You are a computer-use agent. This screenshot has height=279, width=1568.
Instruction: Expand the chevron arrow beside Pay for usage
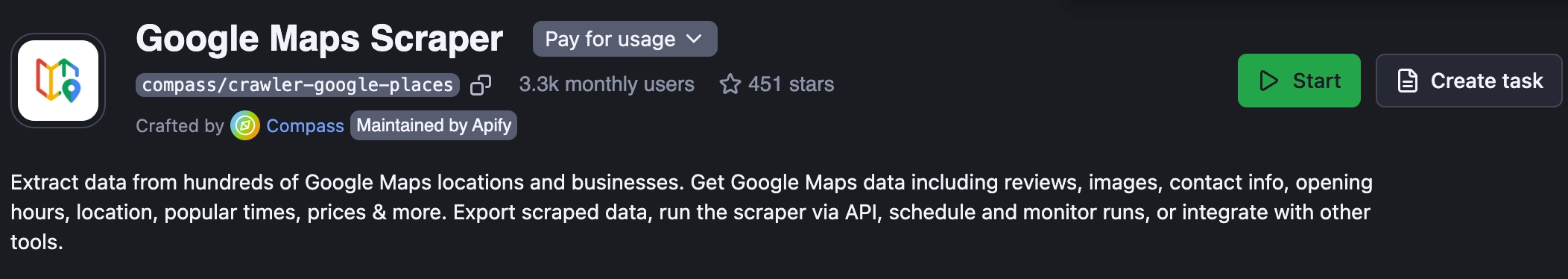[694, 39]
